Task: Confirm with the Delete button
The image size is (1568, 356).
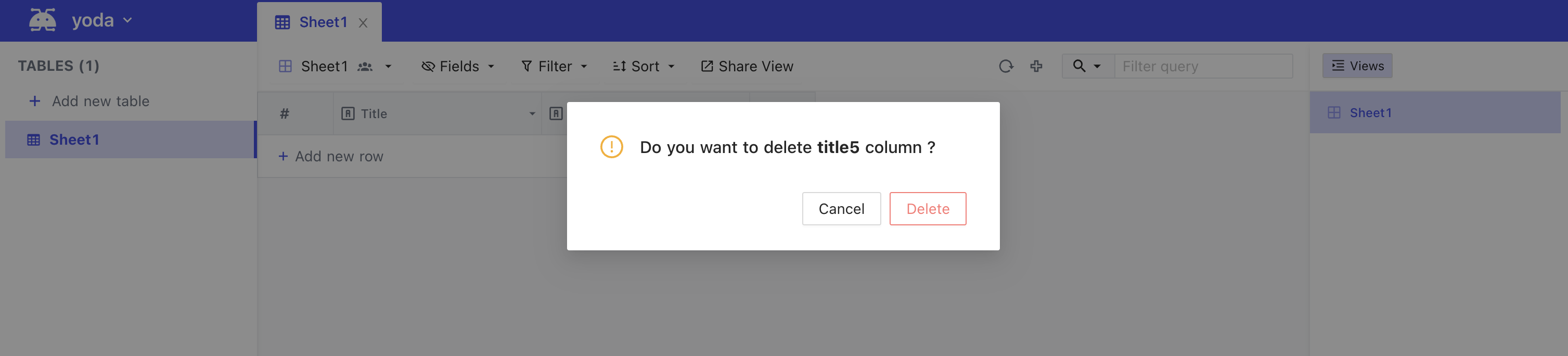Action: pos(928,209)
